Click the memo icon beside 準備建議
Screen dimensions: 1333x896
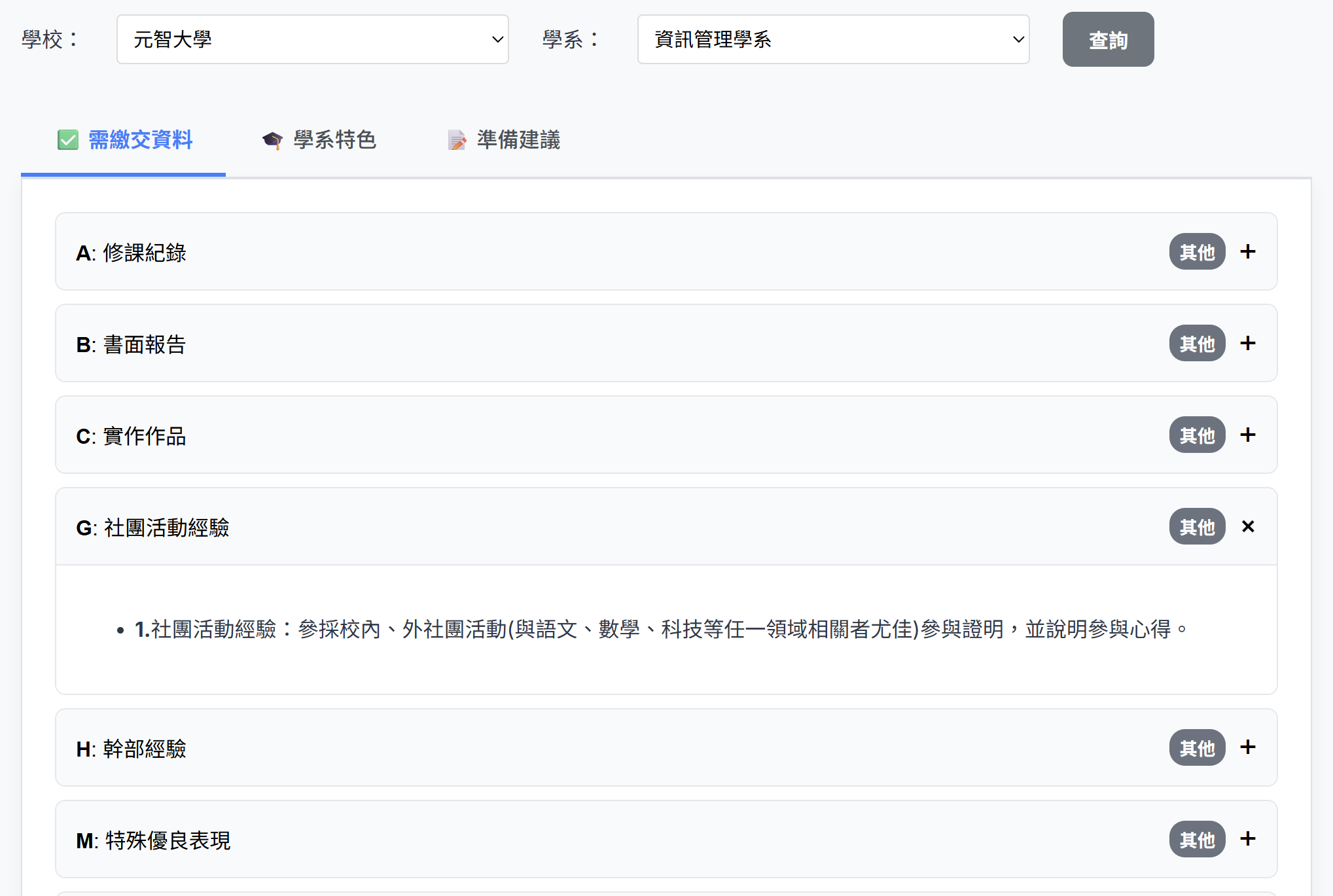(456, 139)
